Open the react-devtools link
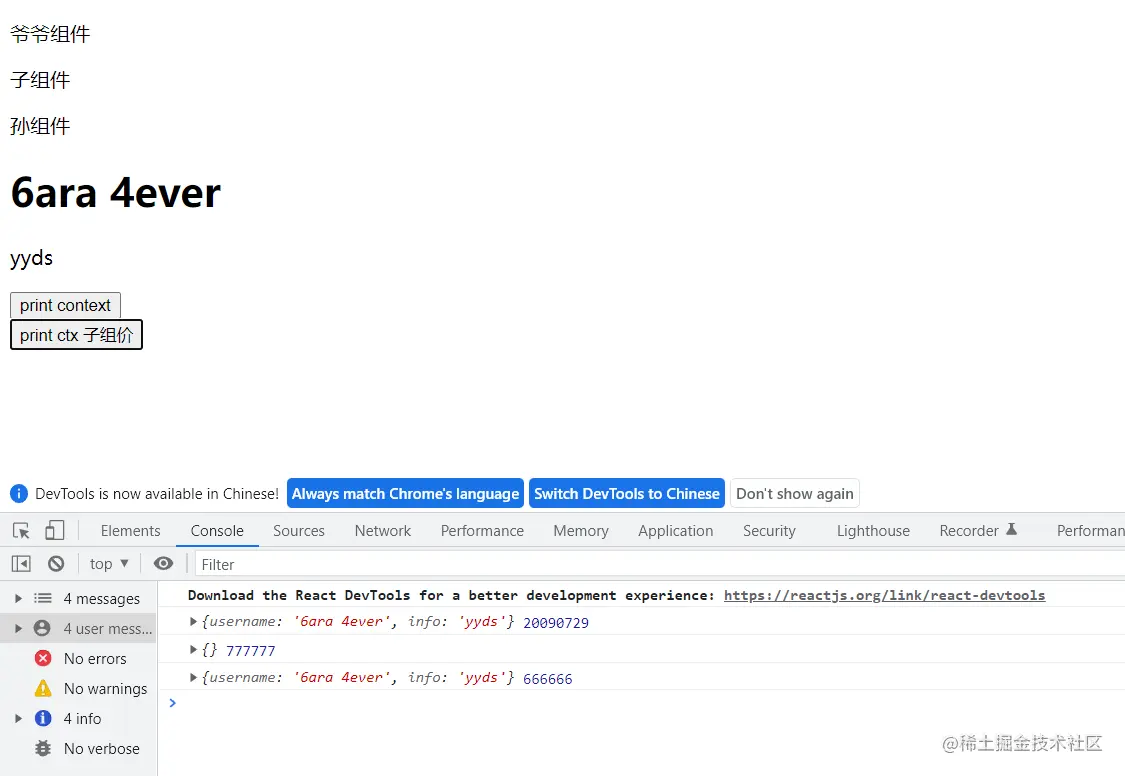 885,595
